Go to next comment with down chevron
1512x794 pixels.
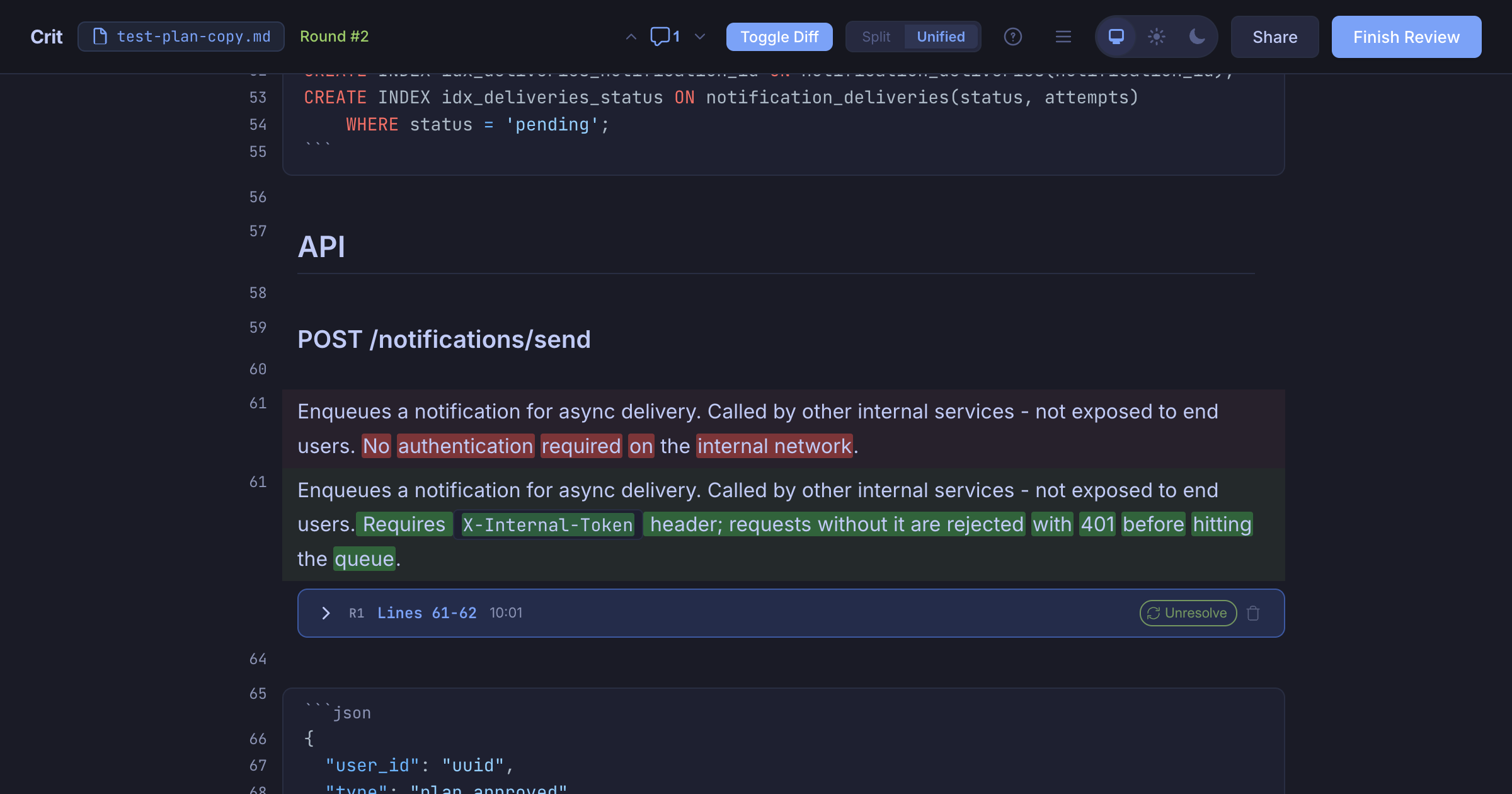tap(700, 37)
